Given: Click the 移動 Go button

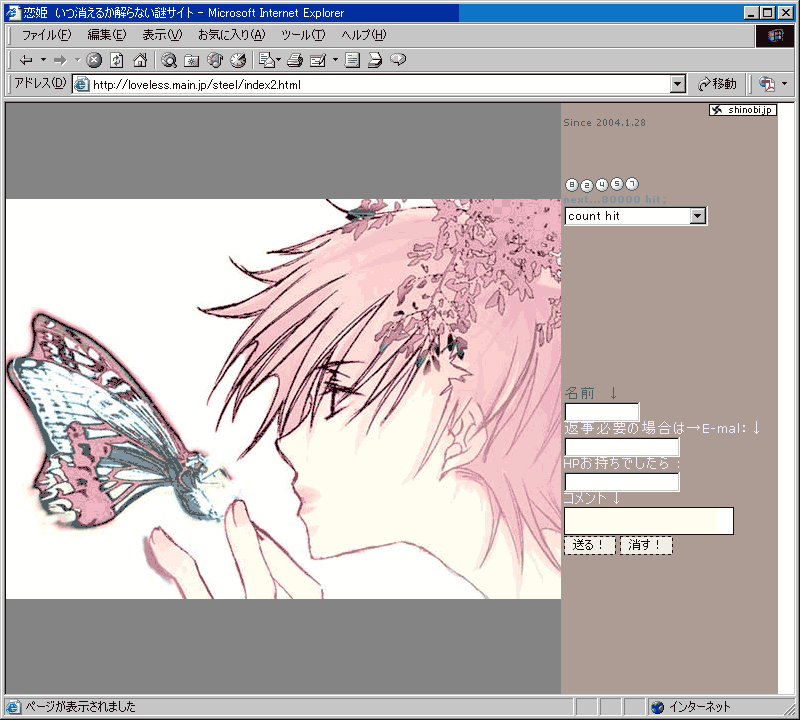Looking at the screenshot, I should (717, 84).
